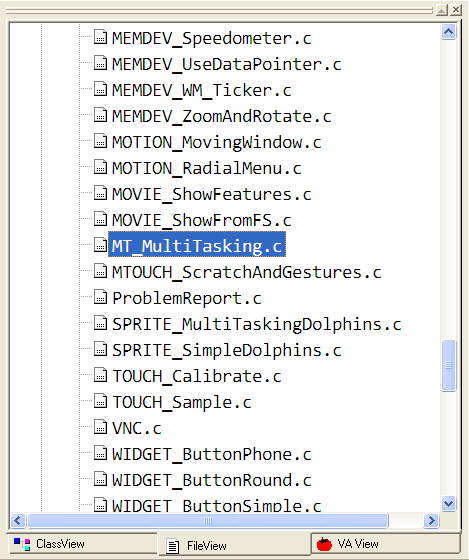Close the workspace panel with X button
The height and width of the screenshot is (560, 469).
point(456,10)
